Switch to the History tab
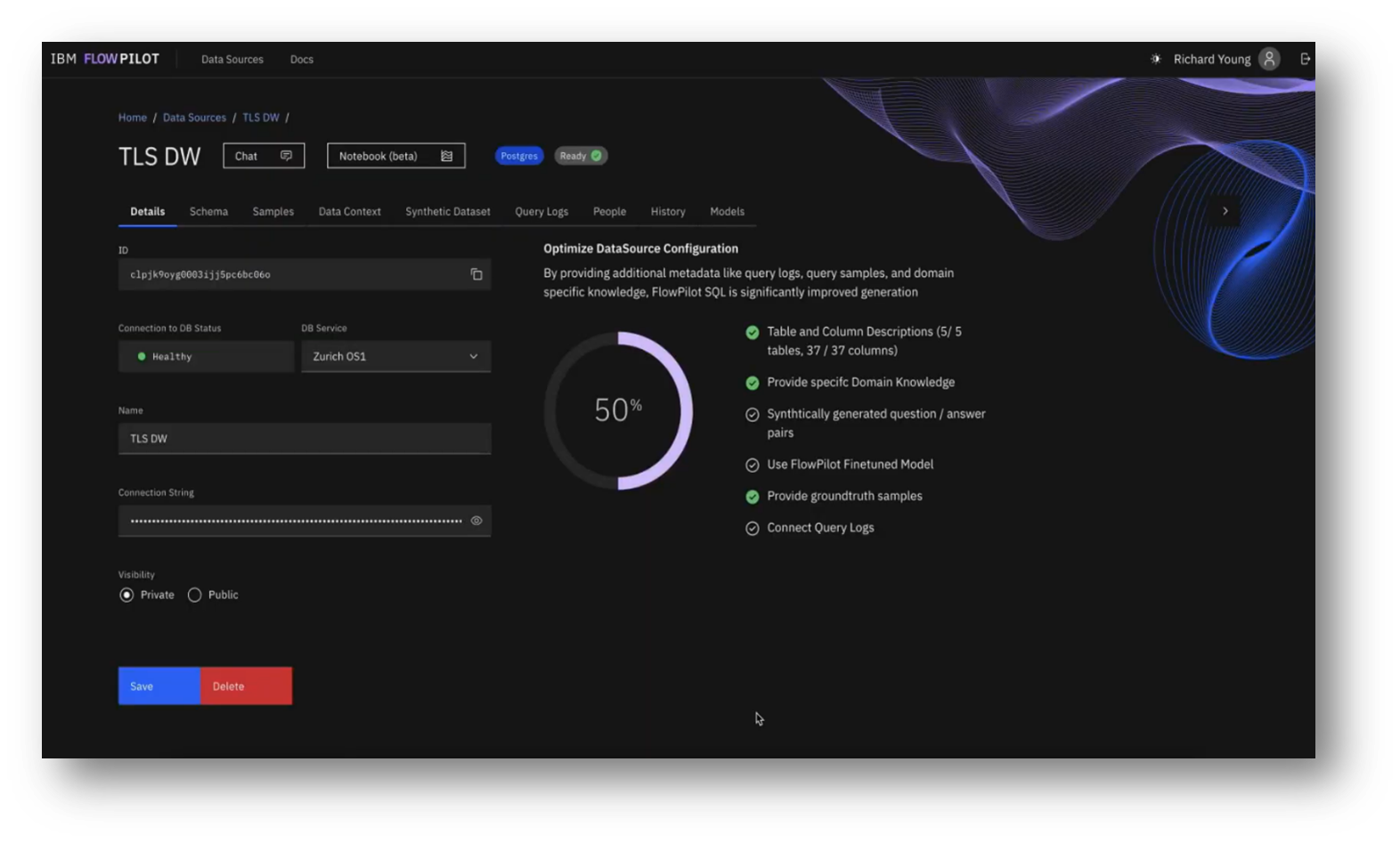This screenshot has width=1400, height=843. point(668,212)
